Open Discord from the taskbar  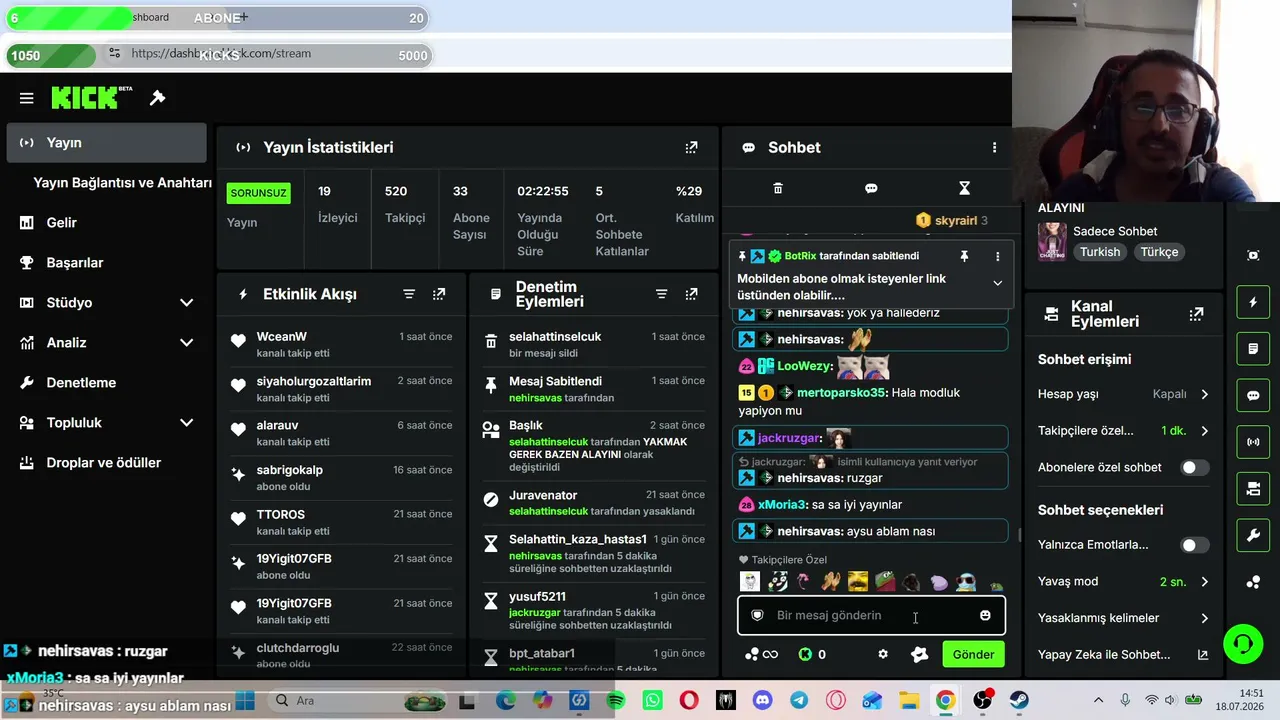[762, 700]
